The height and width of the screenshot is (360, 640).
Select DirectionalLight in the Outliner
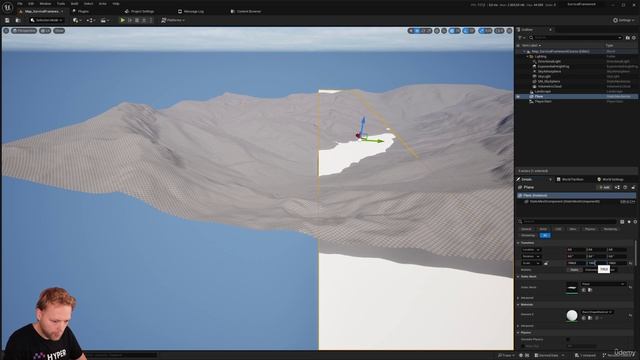point(549,61)
